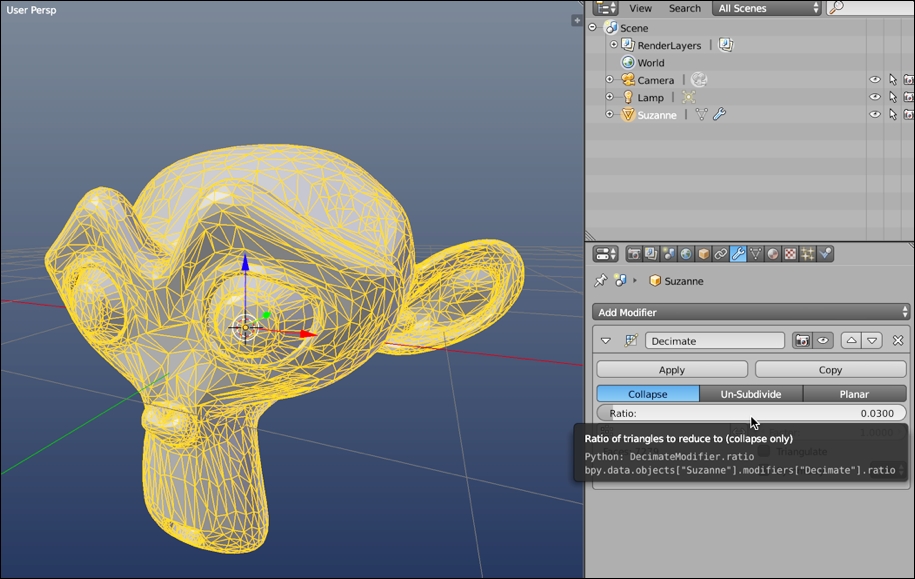Move the Decimate modifier up
Screen dimensions: 915x579
(x=851, y=340)
